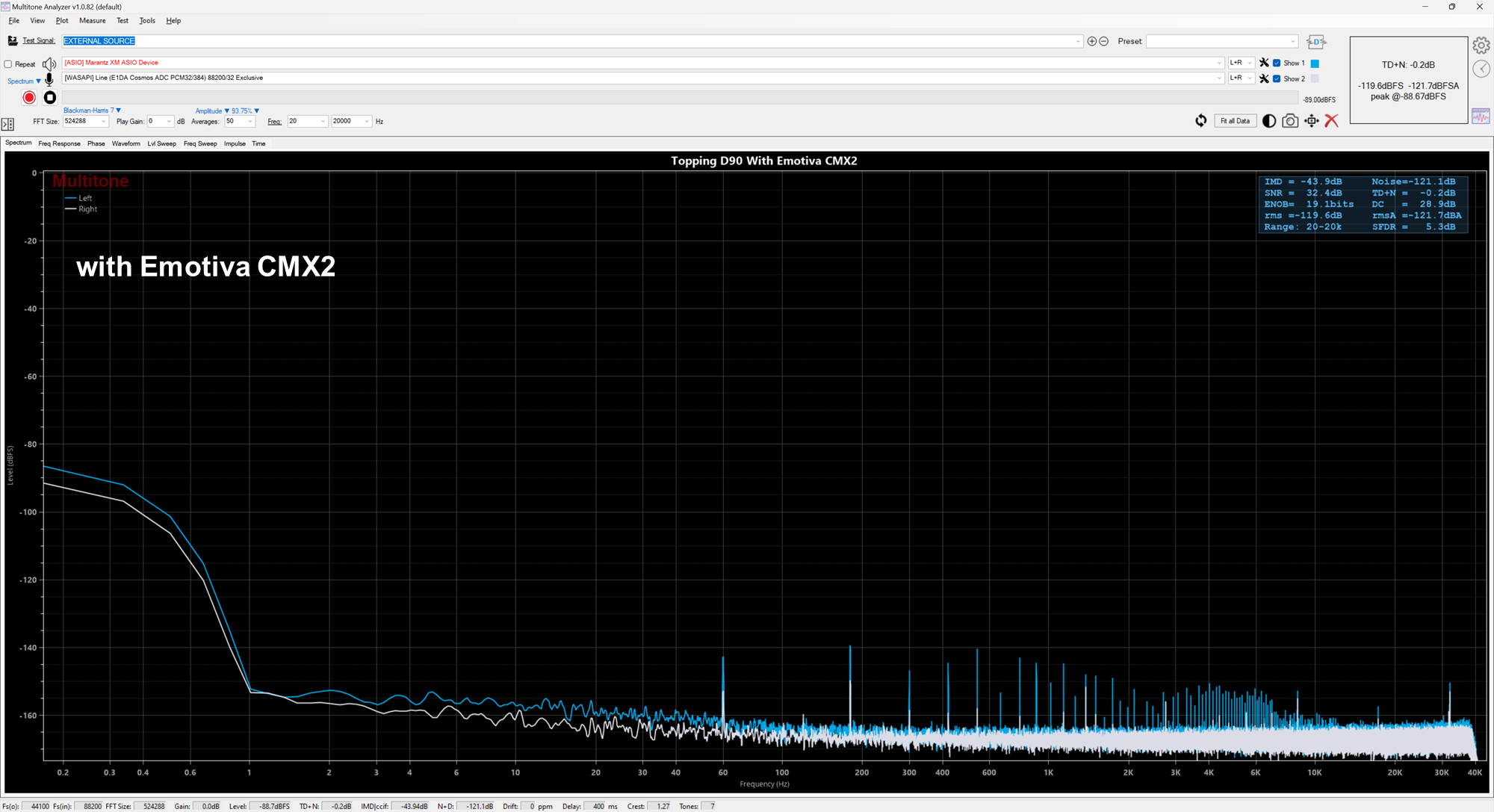The height and width of the screenshot is (812, 1494).
Task: Change the Show 1 blue color swatch
Action: tap(1315, 63)
